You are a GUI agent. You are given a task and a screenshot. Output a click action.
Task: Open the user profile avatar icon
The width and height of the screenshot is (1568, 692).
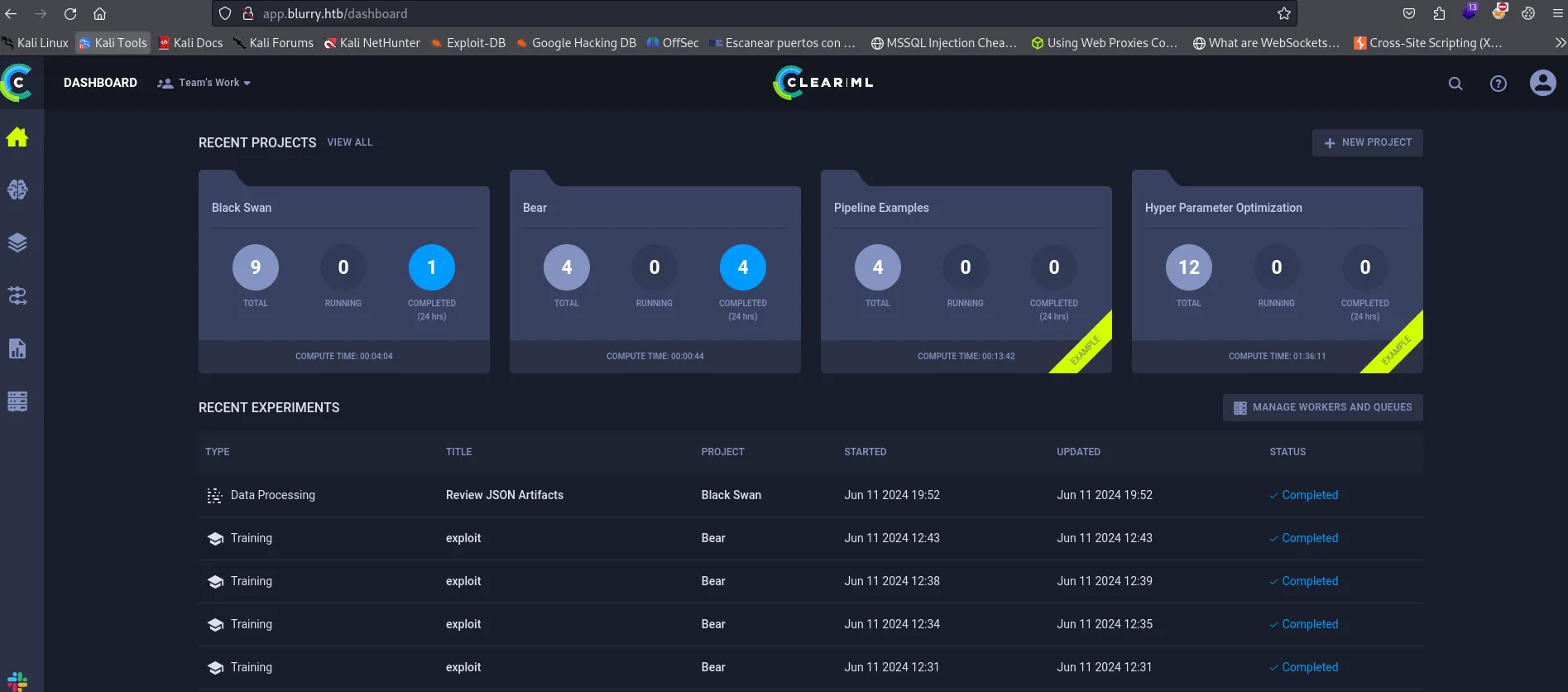(x=1543, y=83)
